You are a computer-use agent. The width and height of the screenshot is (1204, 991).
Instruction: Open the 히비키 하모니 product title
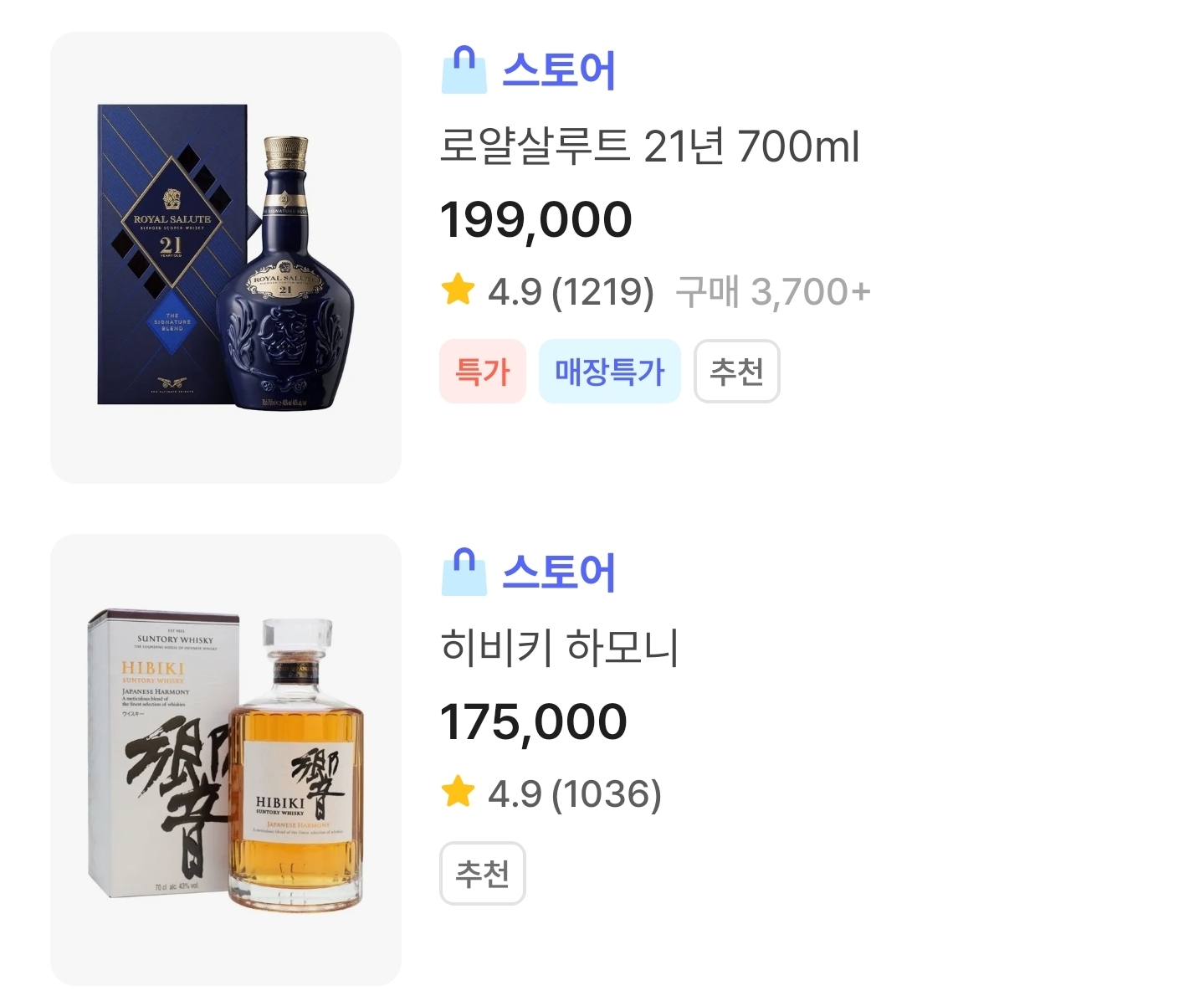coord(559,648)
